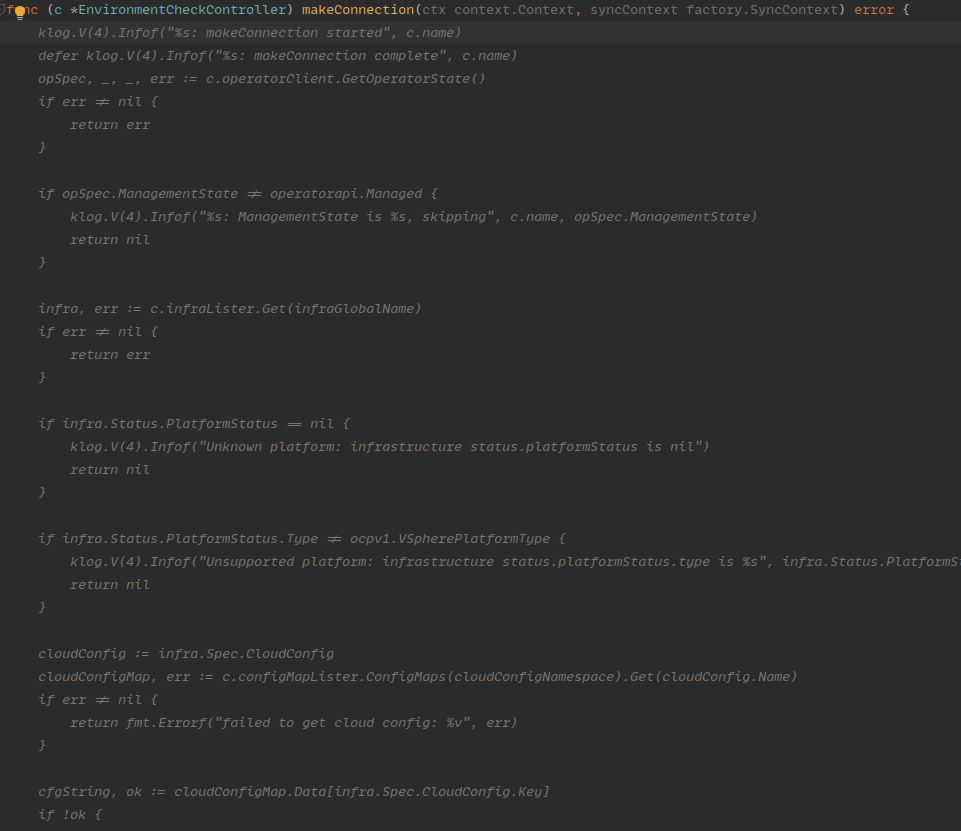Image resolution: width=961 pixels, height=831 pixels.
Task: Click the context.Context parameter type
Action: pos(513,10)
